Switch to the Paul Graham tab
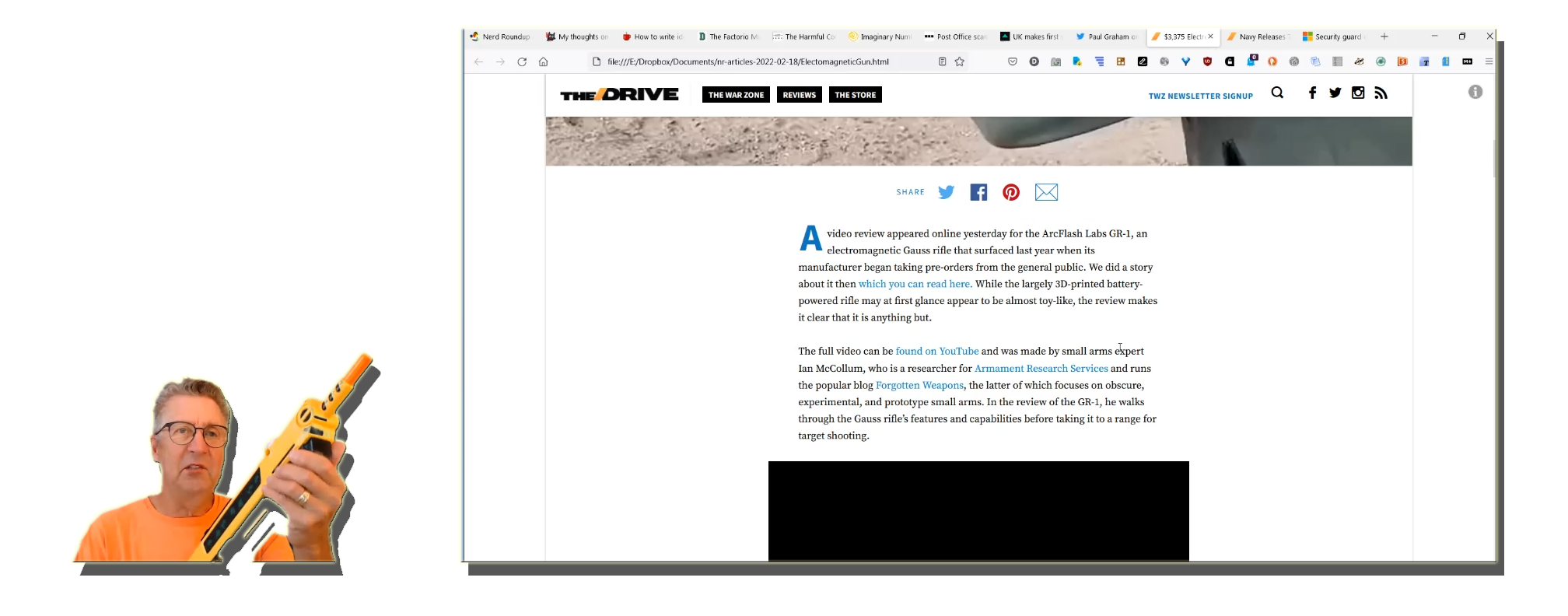Viewport: 1568px width, 616px height. (1106, 37)
